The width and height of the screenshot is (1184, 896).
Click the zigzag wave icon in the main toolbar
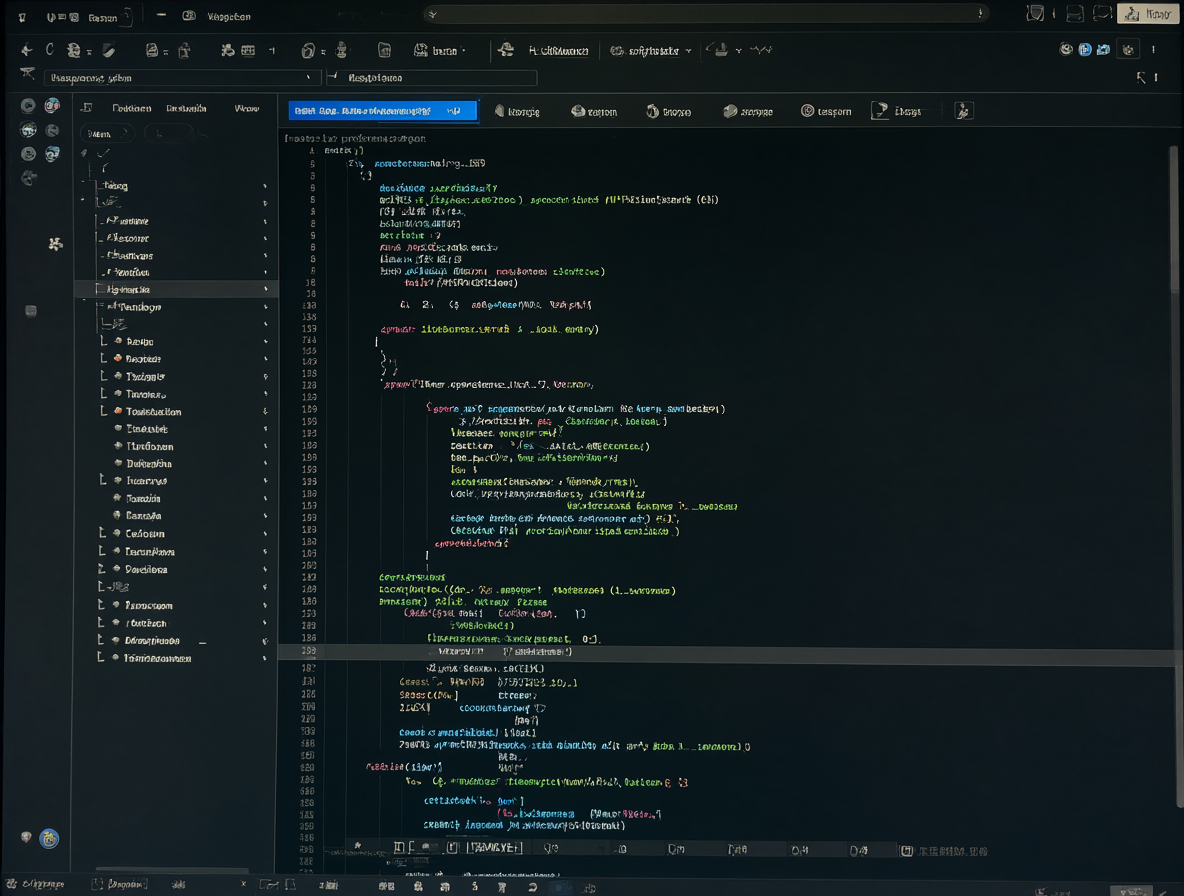pos(761,50)
